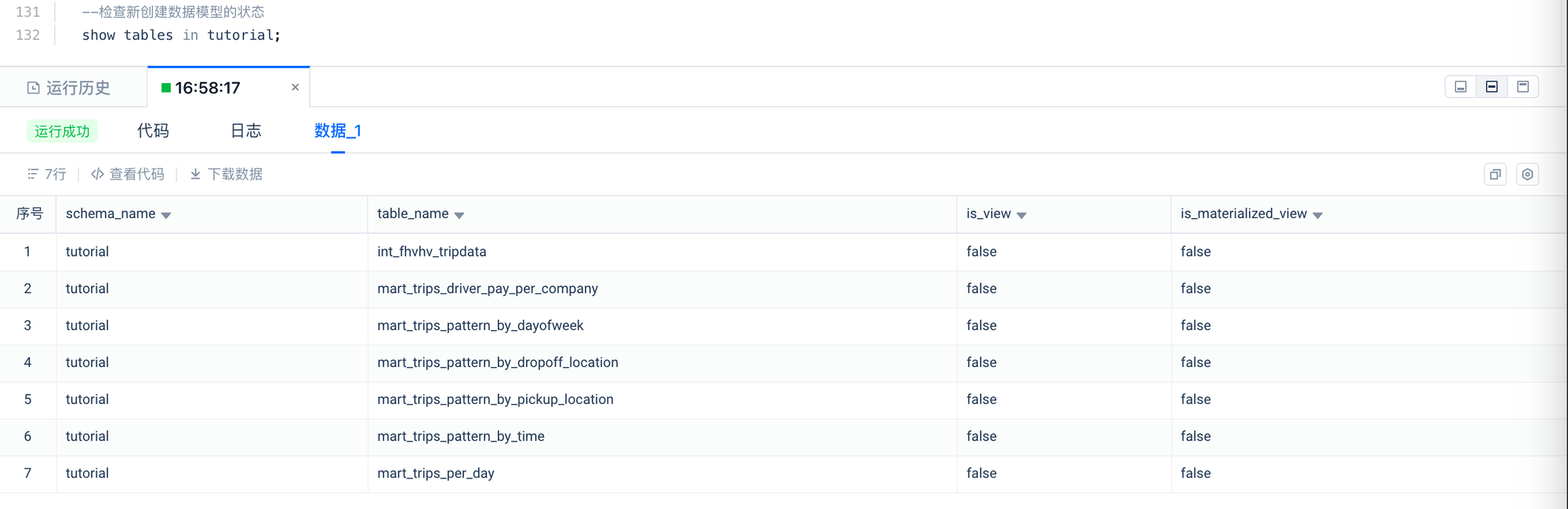
Task: Select the 16:58:17 run tab
Action: point(208,88)
